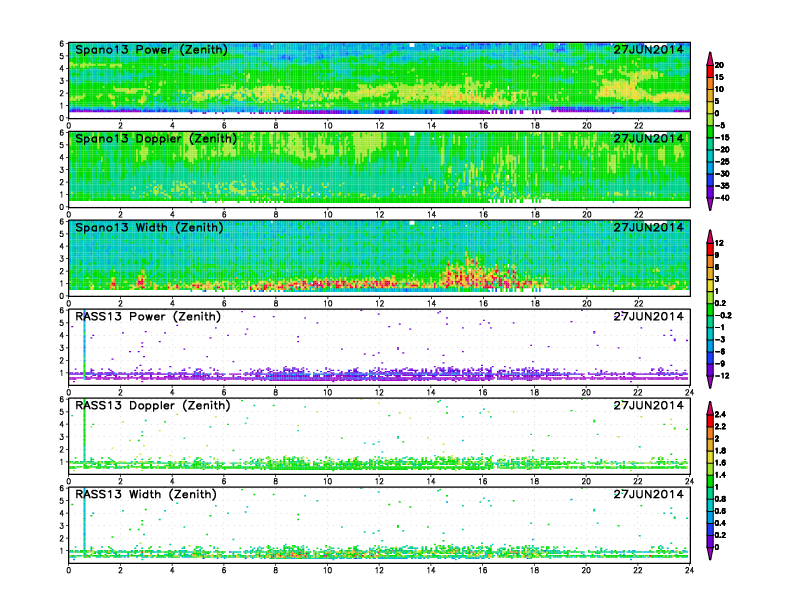The height and width of the screenshot is (612, 792).
Task: Click the 27JUN2014 date in RASS13 Power panel
Action: coord(649,317)
